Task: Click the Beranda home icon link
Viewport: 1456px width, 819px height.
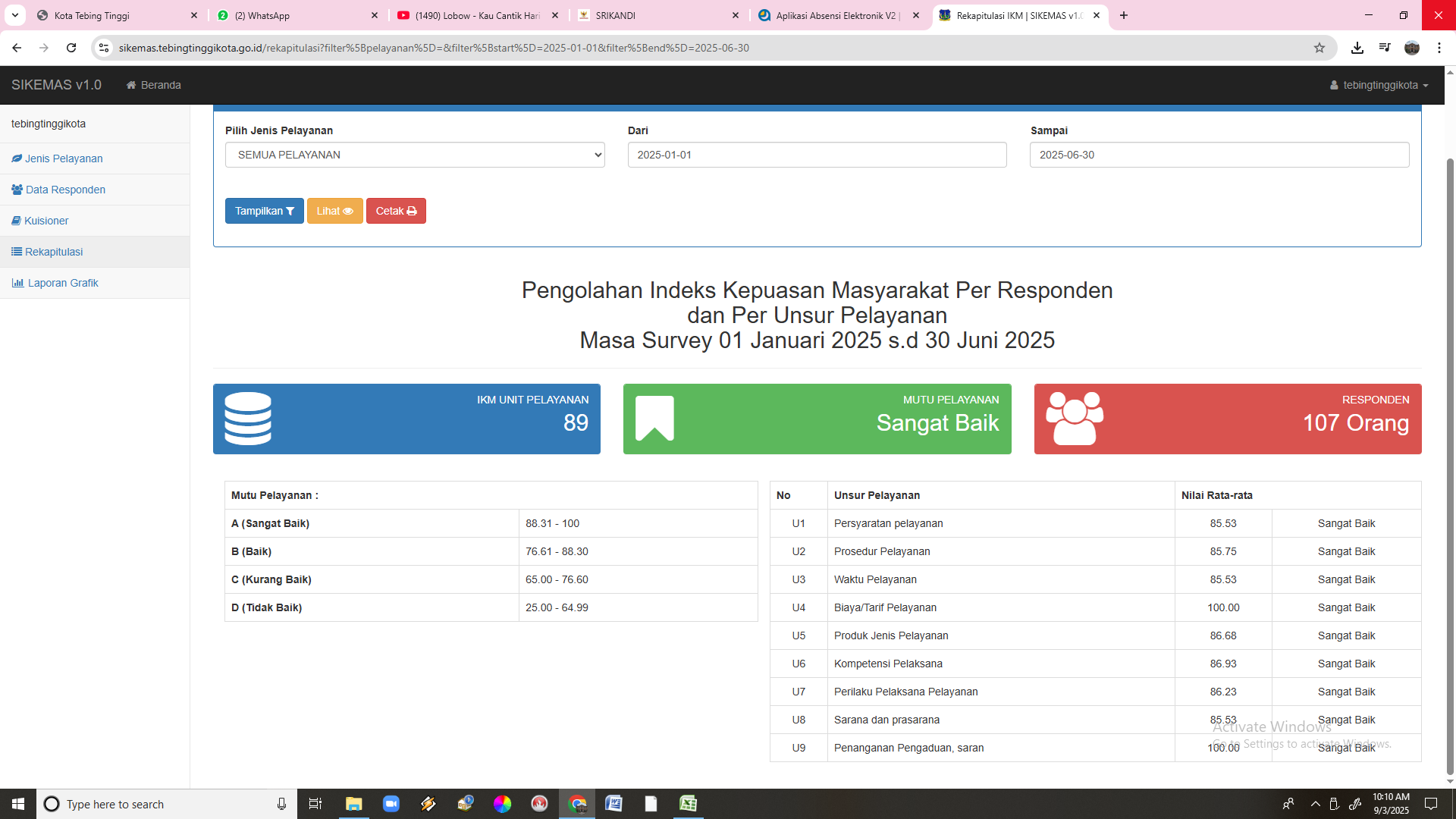Action: (153, 85)
